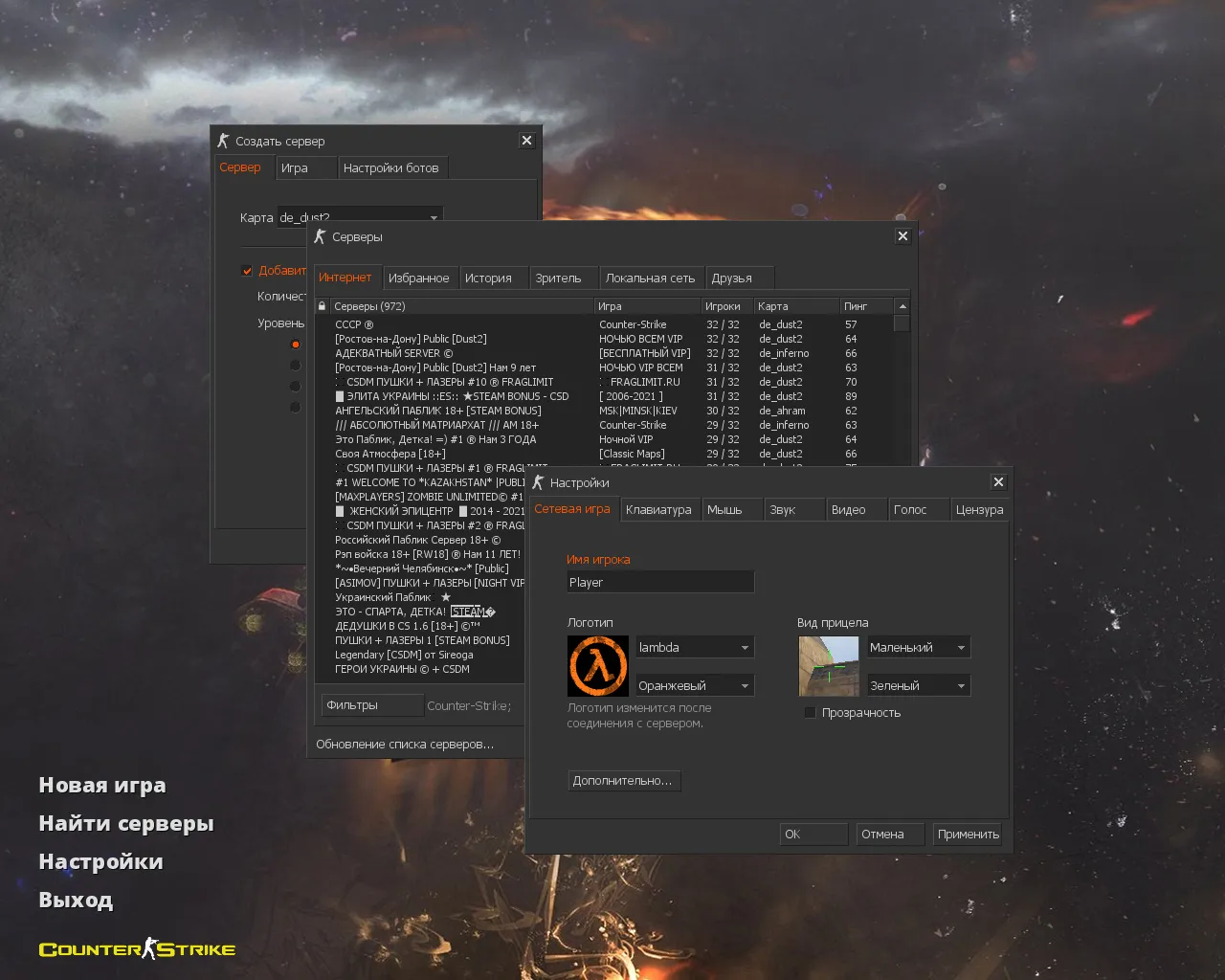Switch to the Видео settings tab
Viewport: 1225px width, 980px height.
point(855,509)
